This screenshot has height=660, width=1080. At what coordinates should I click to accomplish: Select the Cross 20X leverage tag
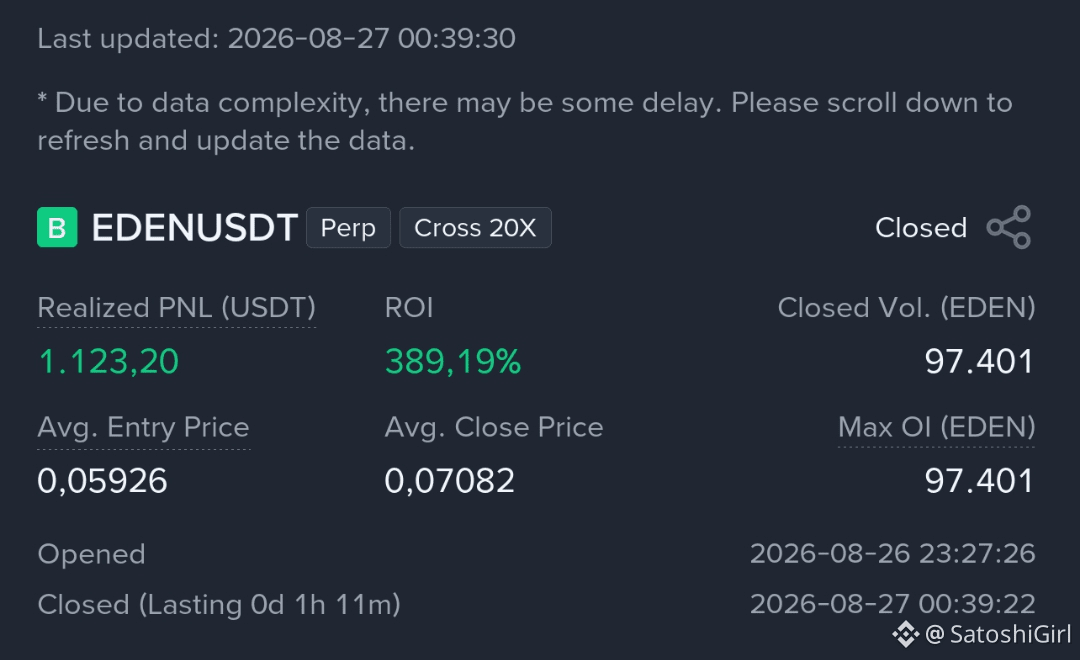point(475,227)
